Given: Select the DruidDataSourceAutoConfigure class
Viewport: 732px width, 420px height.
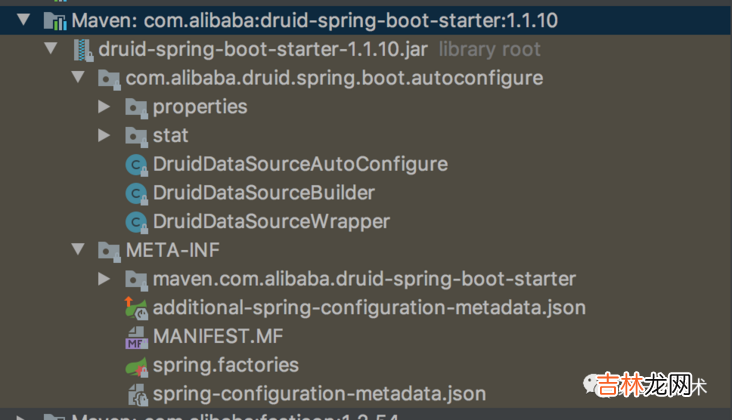Looking at the screenshot, I should [x=299, y=164].
